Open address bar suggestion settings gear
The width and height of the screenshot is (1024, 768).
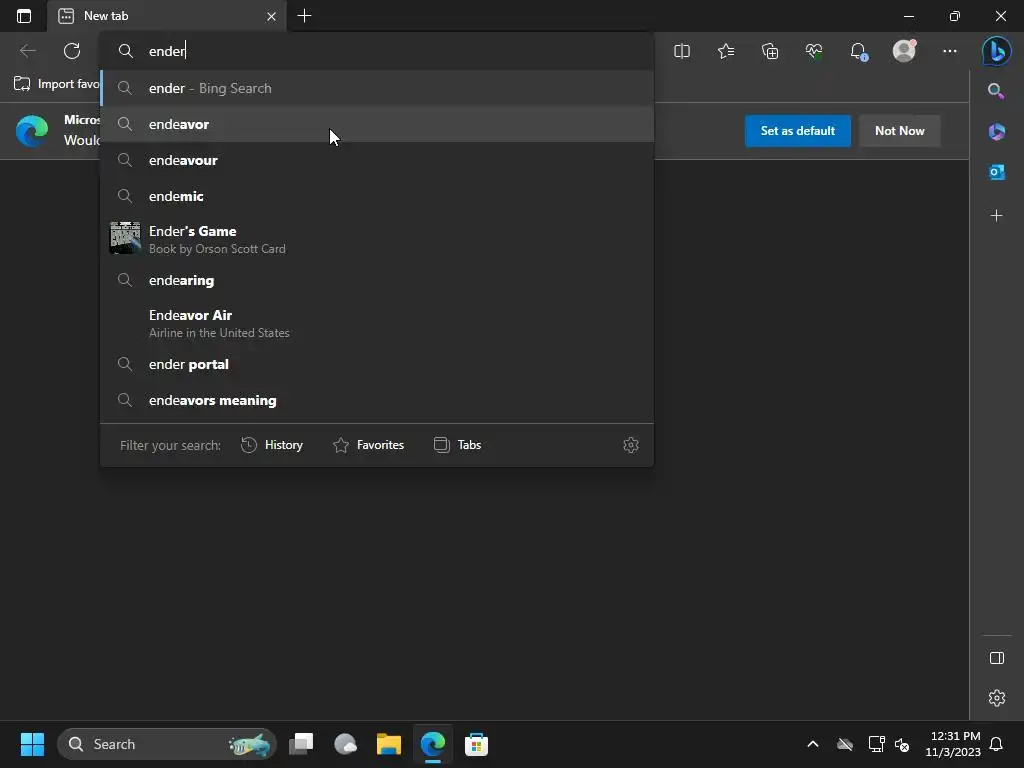[x=631, y=445]
